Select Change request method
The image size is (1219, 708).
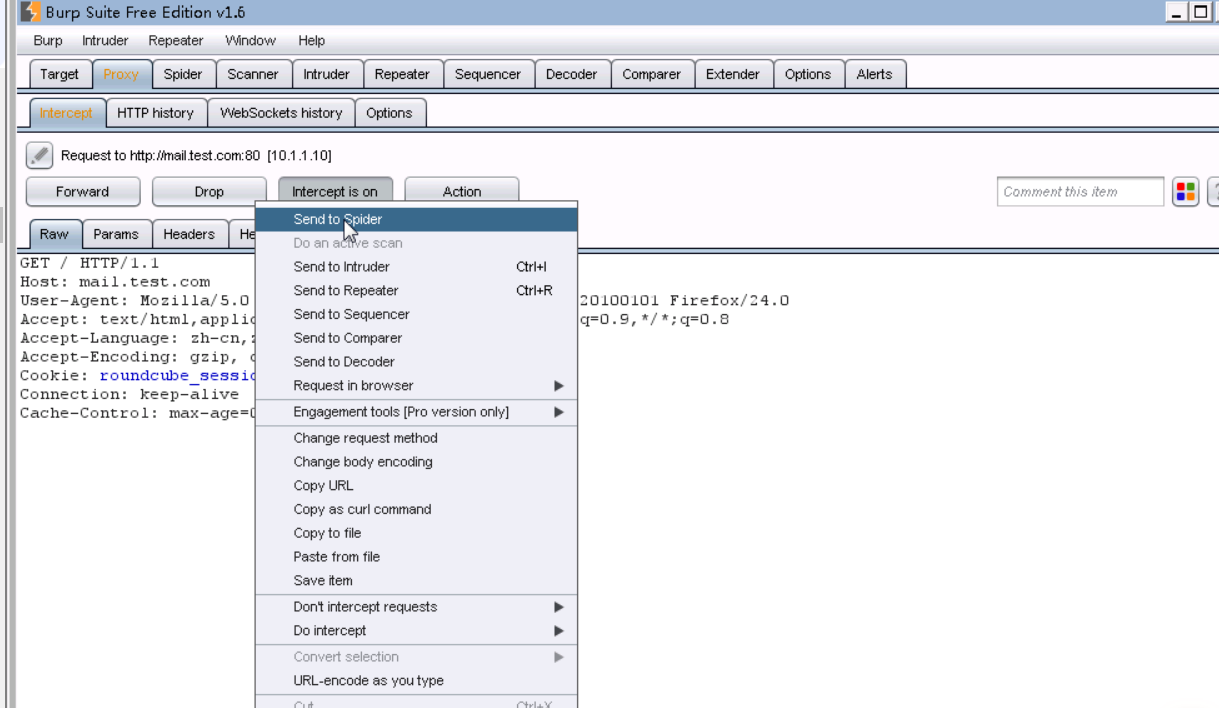tap(416, 438)
